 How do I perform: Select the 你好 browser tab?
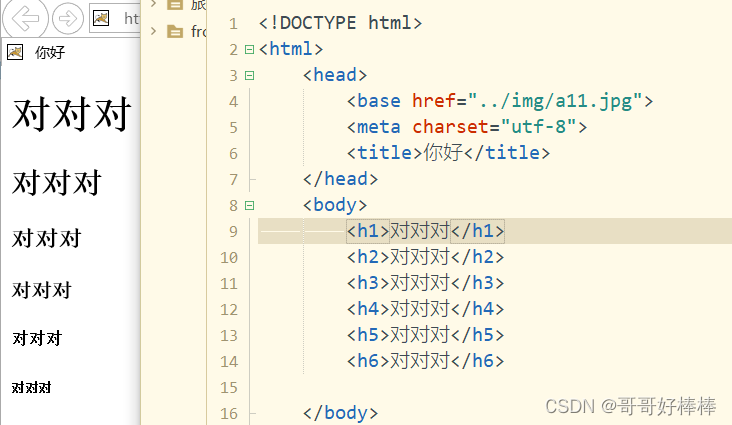pos(36,52)
